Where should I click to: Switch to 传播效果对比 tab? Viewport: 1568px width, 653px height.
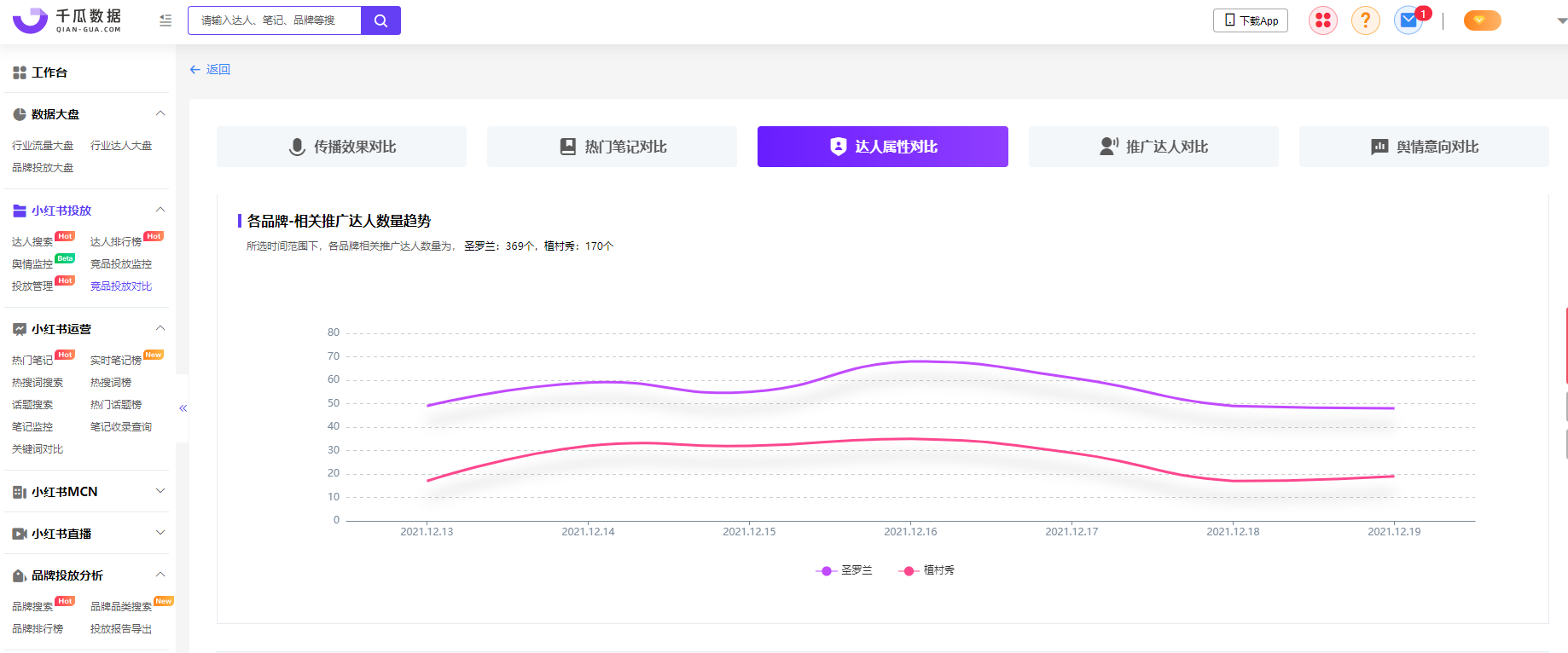click(341, 147)
